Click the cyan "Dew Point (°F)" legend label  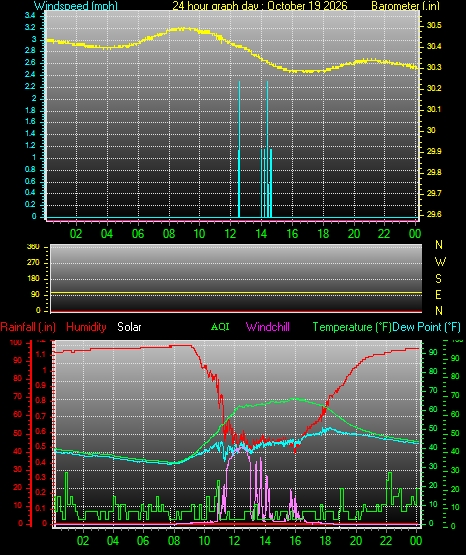426,327
